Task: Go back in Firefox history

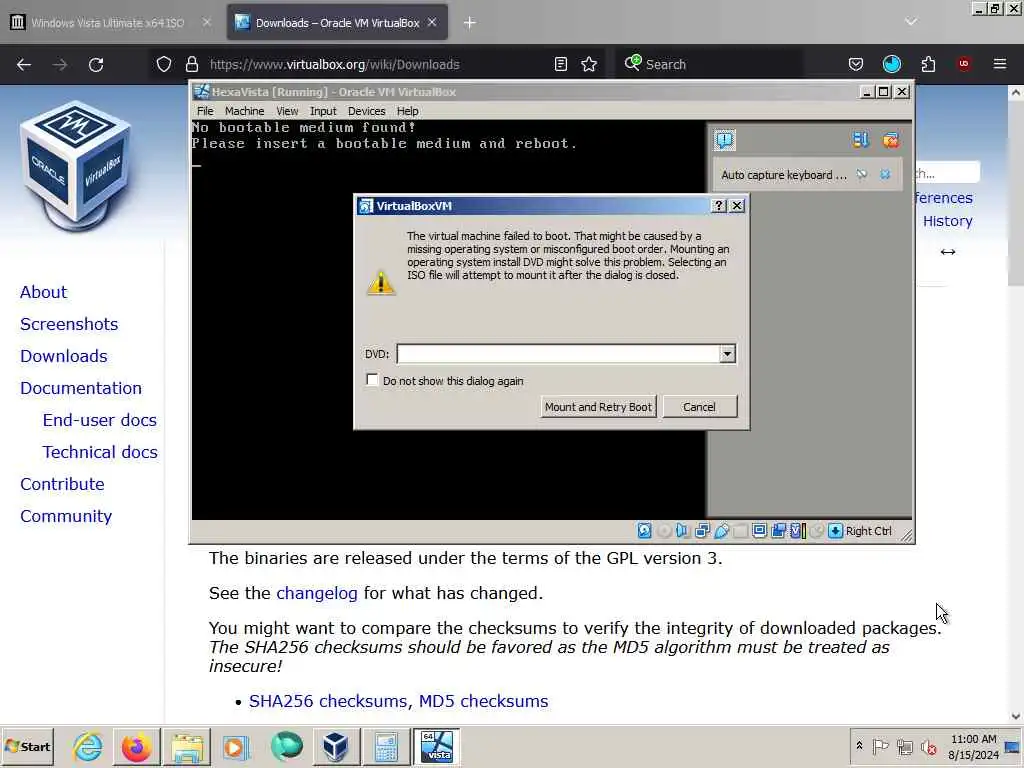Action: [24, 64]
